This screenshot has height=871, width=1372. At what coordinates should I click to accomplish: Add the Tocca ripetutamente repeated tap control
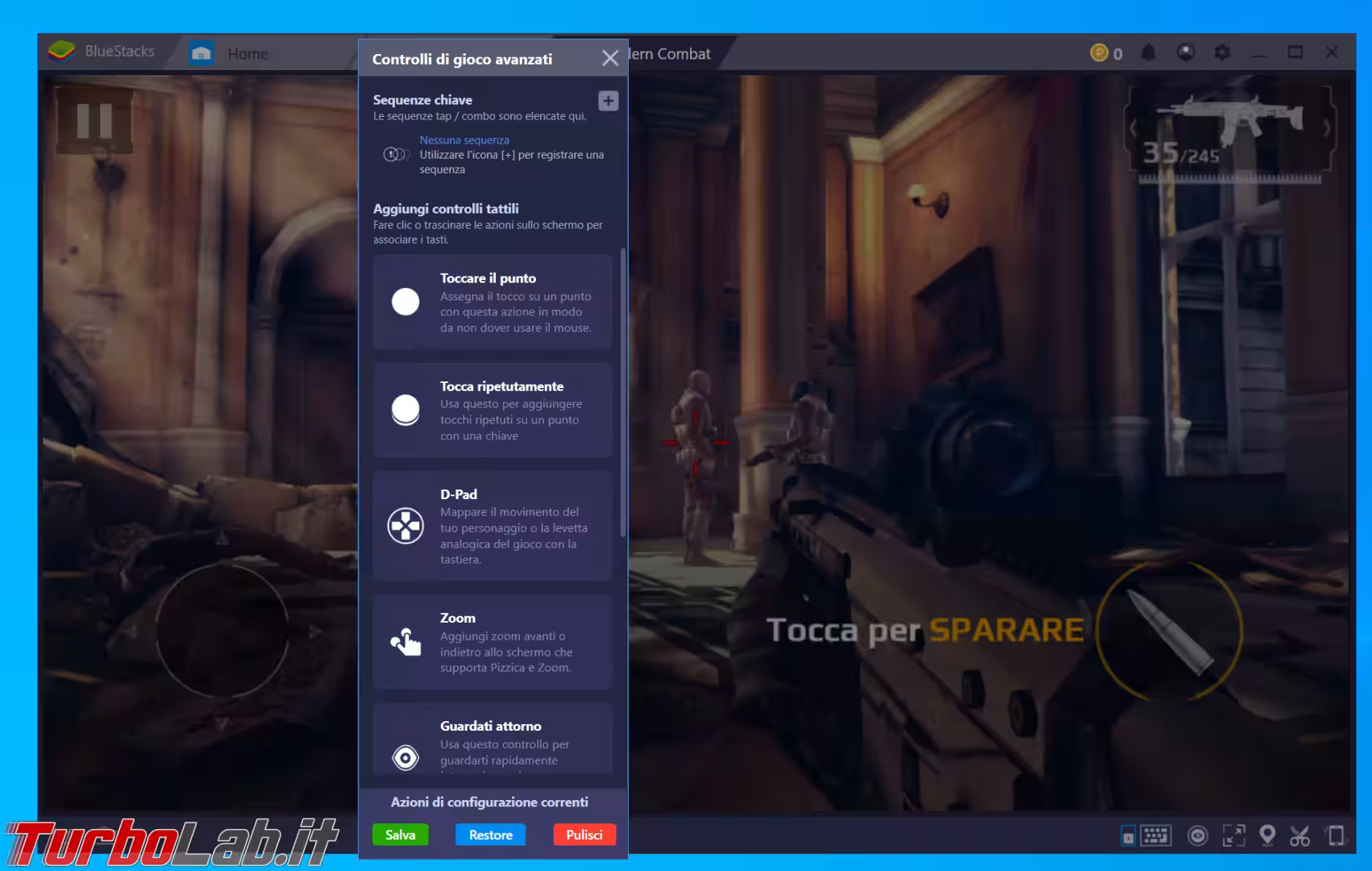[492, 410]
